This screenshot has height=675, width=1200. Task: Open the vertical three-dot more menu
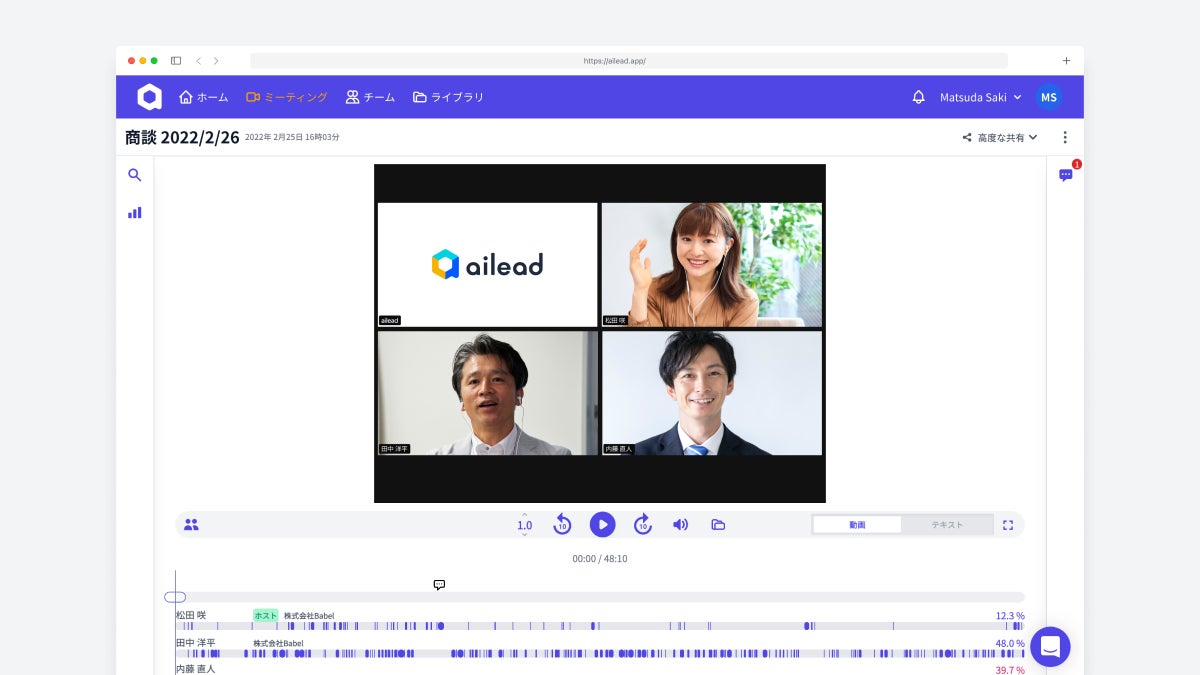1065,137
